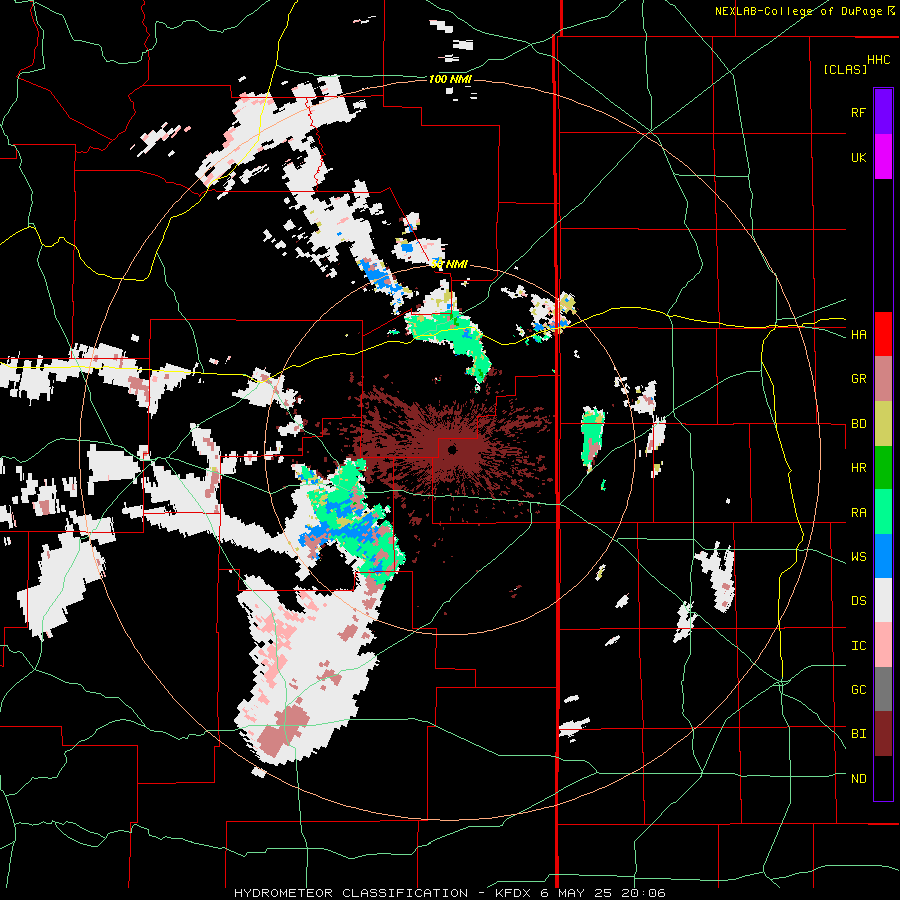Click the BD legend label
Screen dimensions: 900x900
click(x=858, y=424)
